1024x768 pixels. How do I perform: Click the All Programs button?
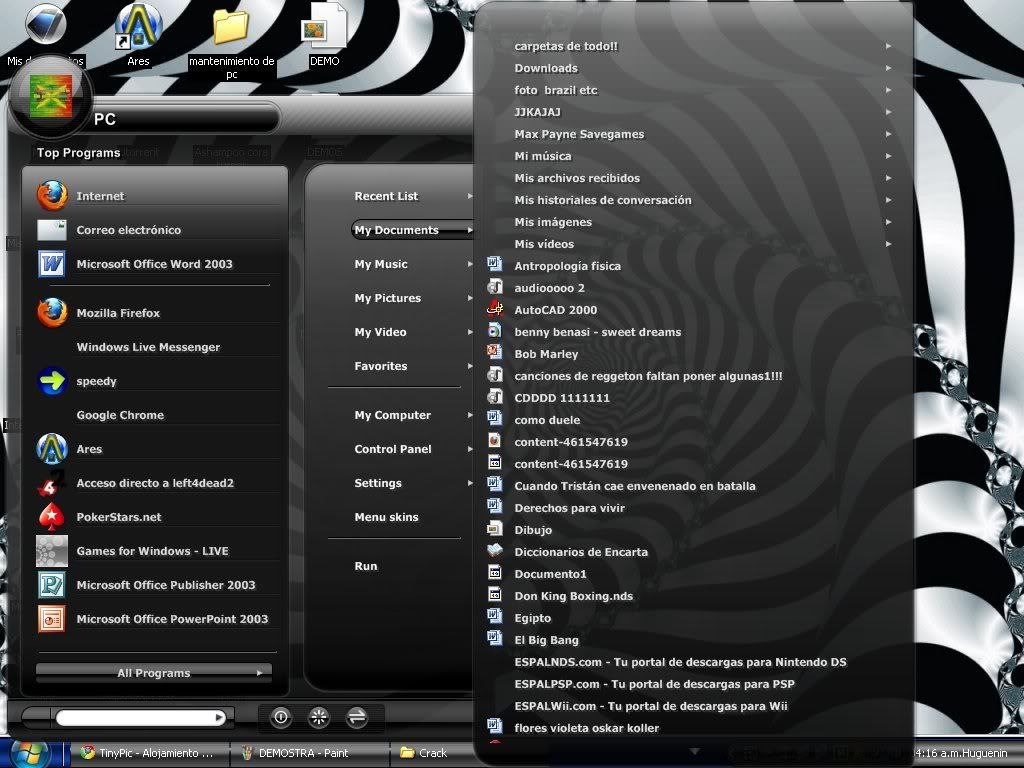tap(154, 673)
